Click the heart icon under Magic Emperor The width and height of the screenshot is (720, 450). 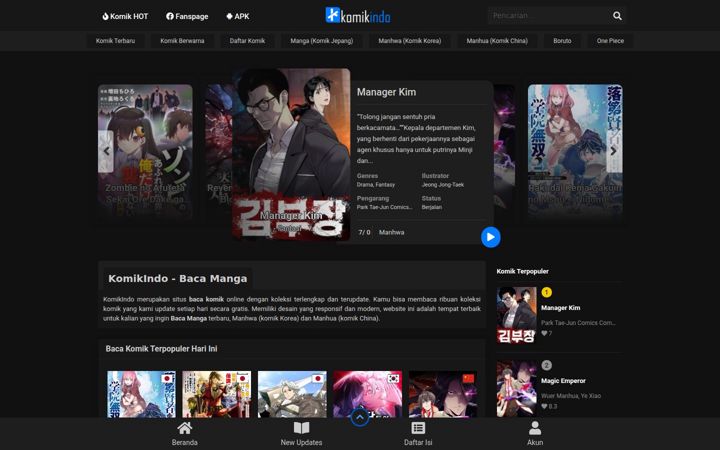pyautogui.click(x=544, y=406)
